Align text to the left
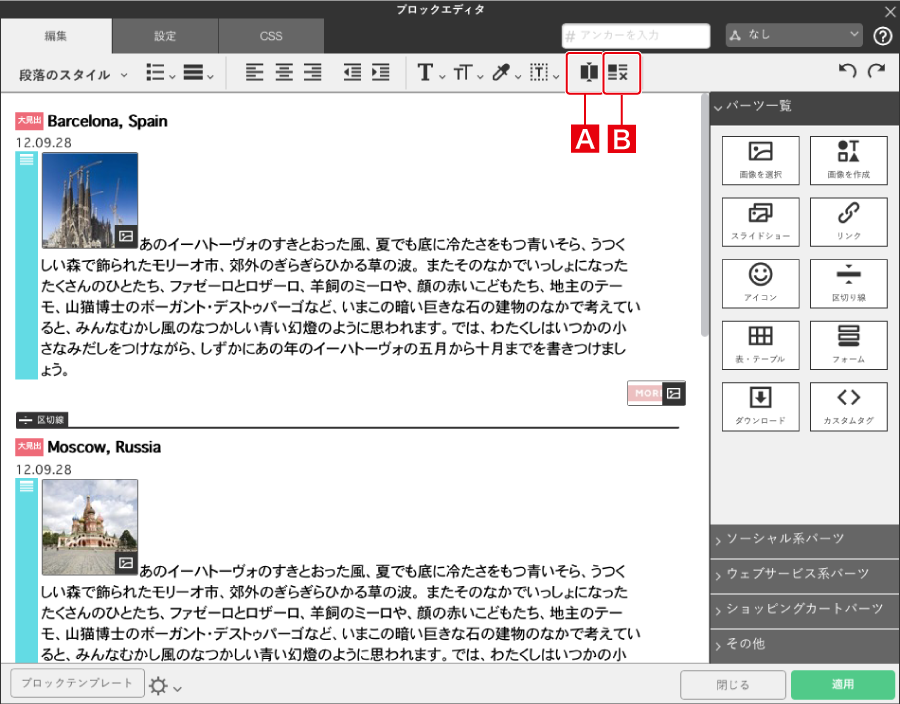The width and height of the screenshot is (900, 704). click(x=254, y=73)
